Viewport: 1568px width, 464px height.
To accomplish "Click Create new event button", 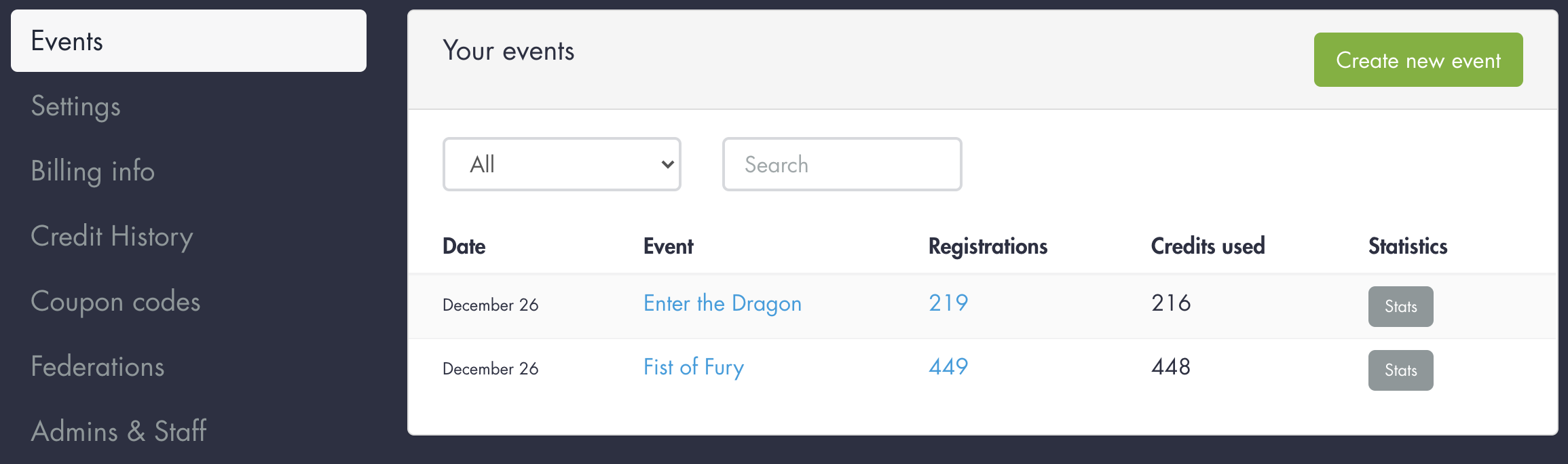I will pos(1418,60).
